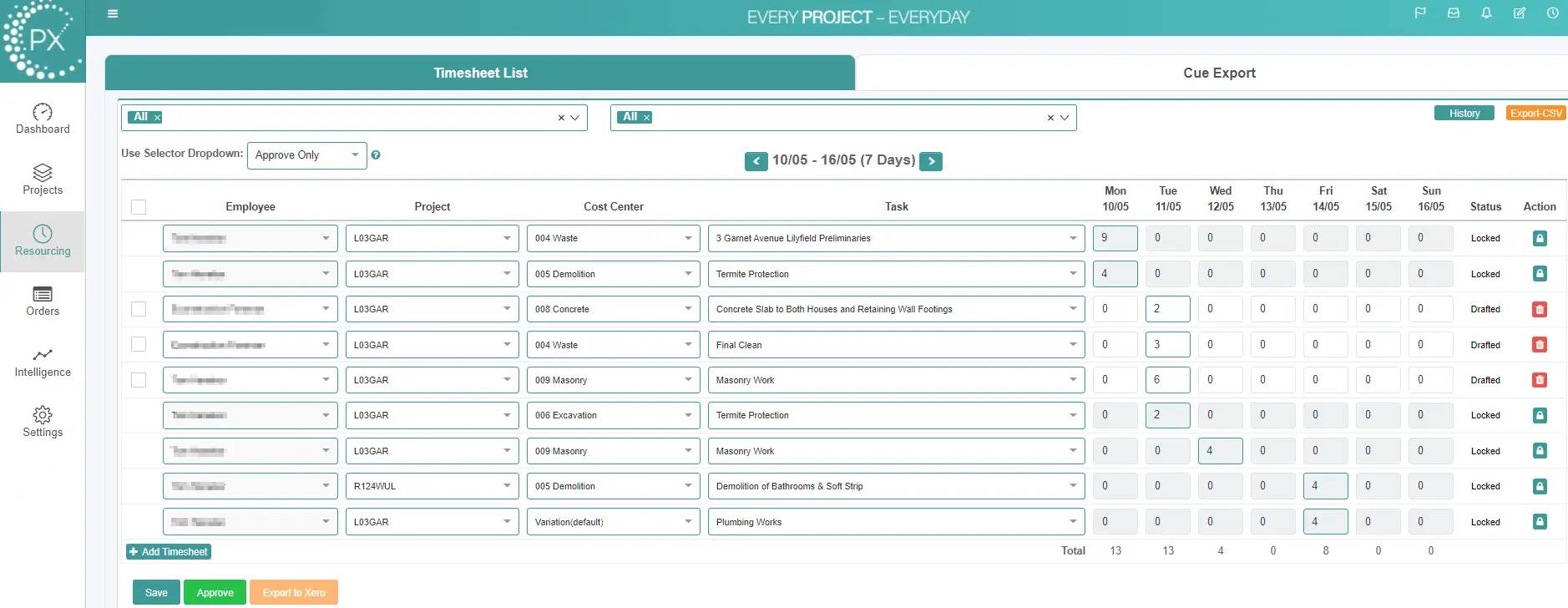Open the 008 Concrete cost center dropdown
1568x608 pixels.
pos(613,309)
